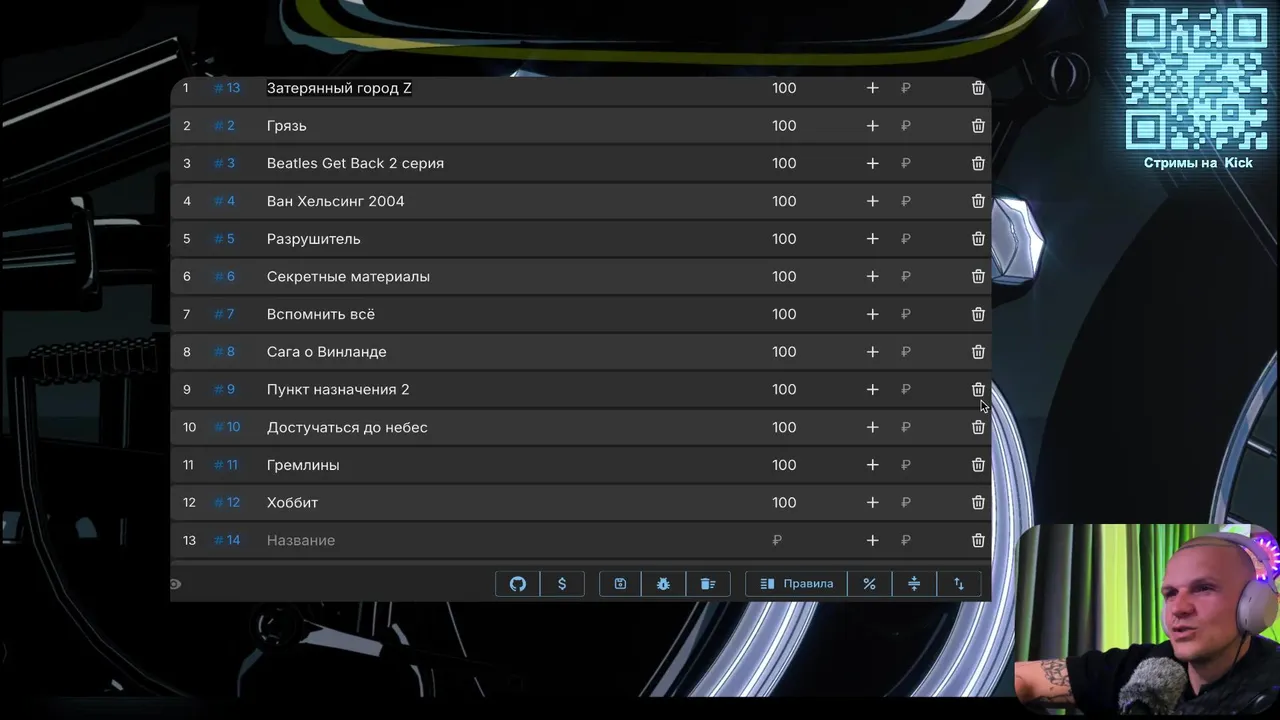Click the QR code for Kick streams

tap(1196, 79)
